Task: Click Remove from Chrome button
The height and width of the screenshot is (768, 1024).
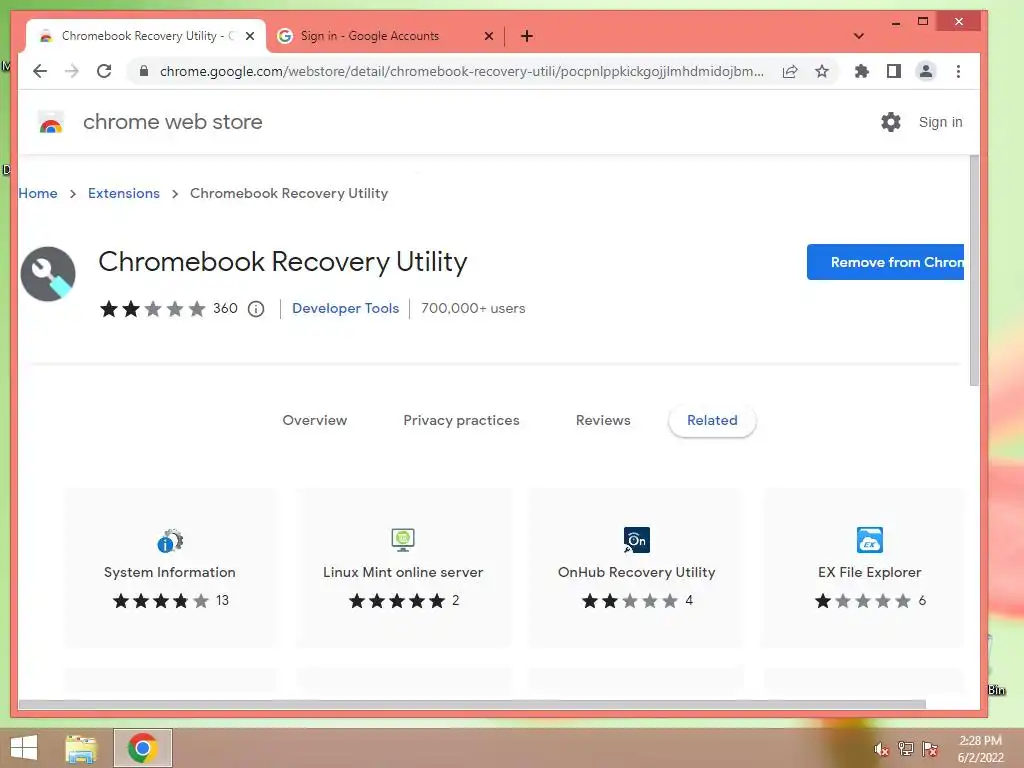Action: pyautogui.click(x=885, y=262)
